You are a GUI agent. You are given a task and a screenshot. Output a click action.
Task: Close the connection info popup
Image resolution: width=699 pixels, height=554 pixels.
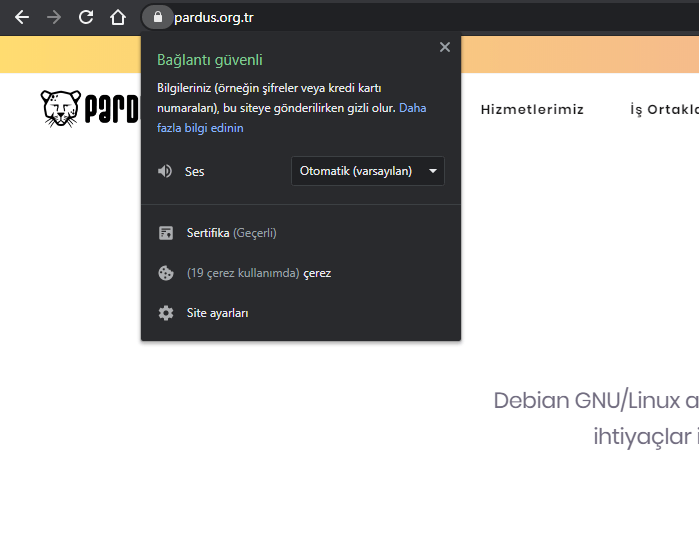444,47
